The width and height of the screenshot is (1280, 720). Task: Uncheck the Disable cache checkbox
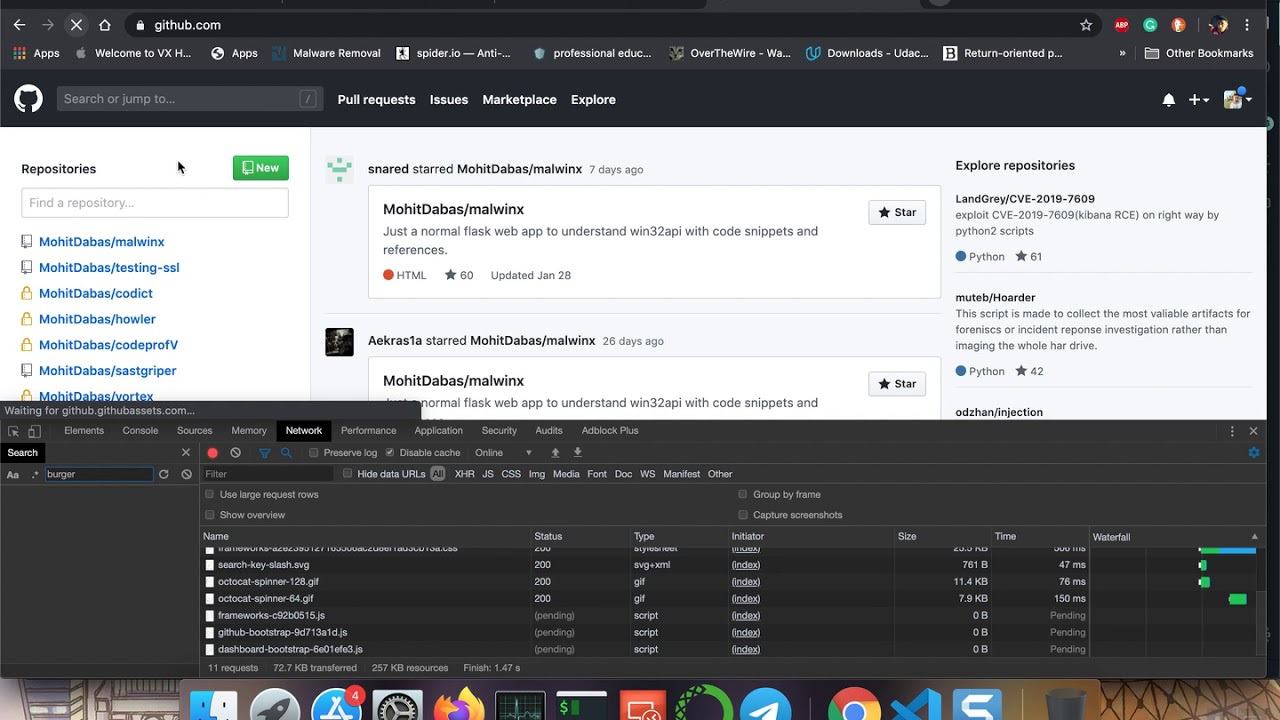(390, 453)
